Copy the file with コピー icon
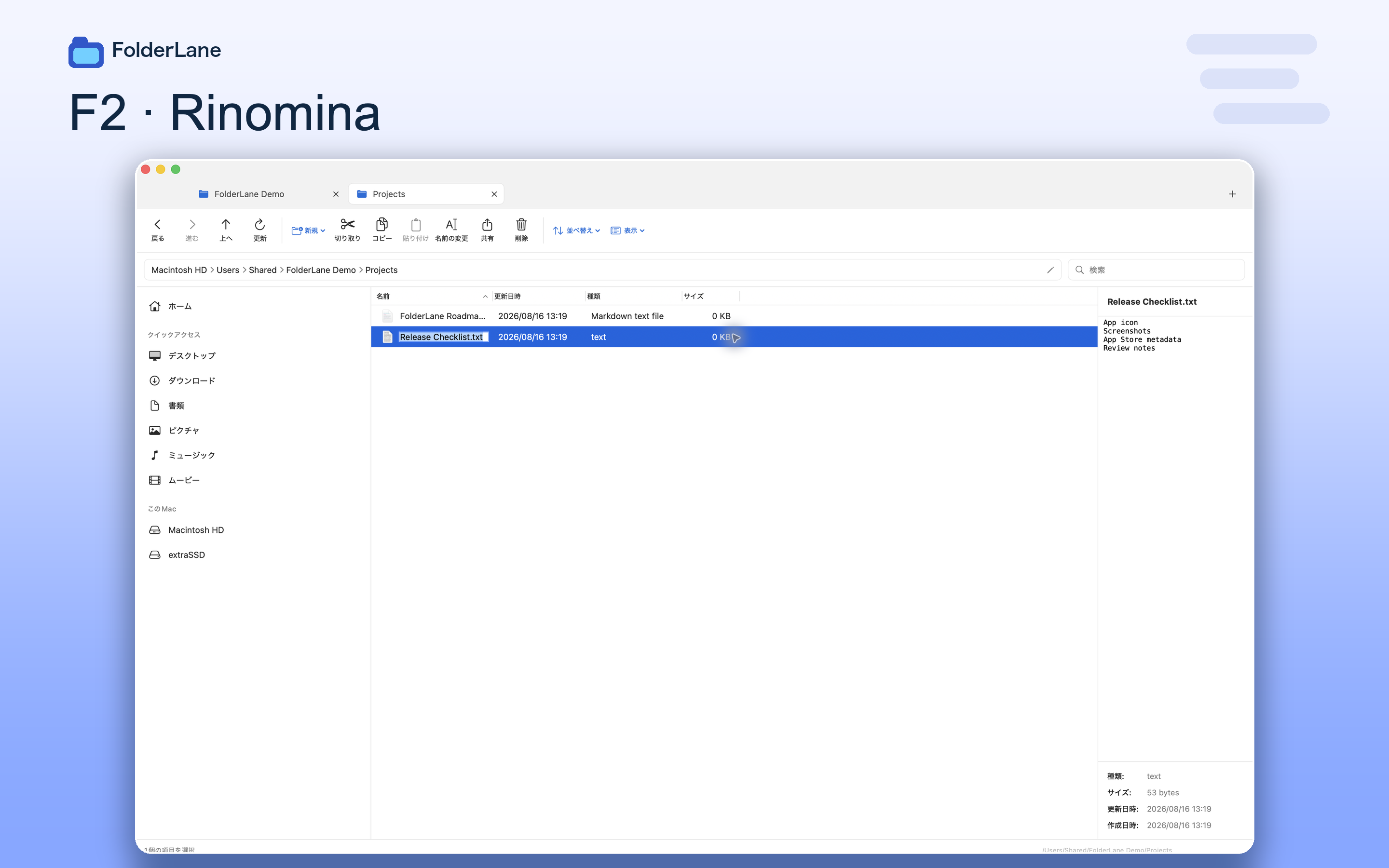The image size is (1389, 868). coord(381,230)
